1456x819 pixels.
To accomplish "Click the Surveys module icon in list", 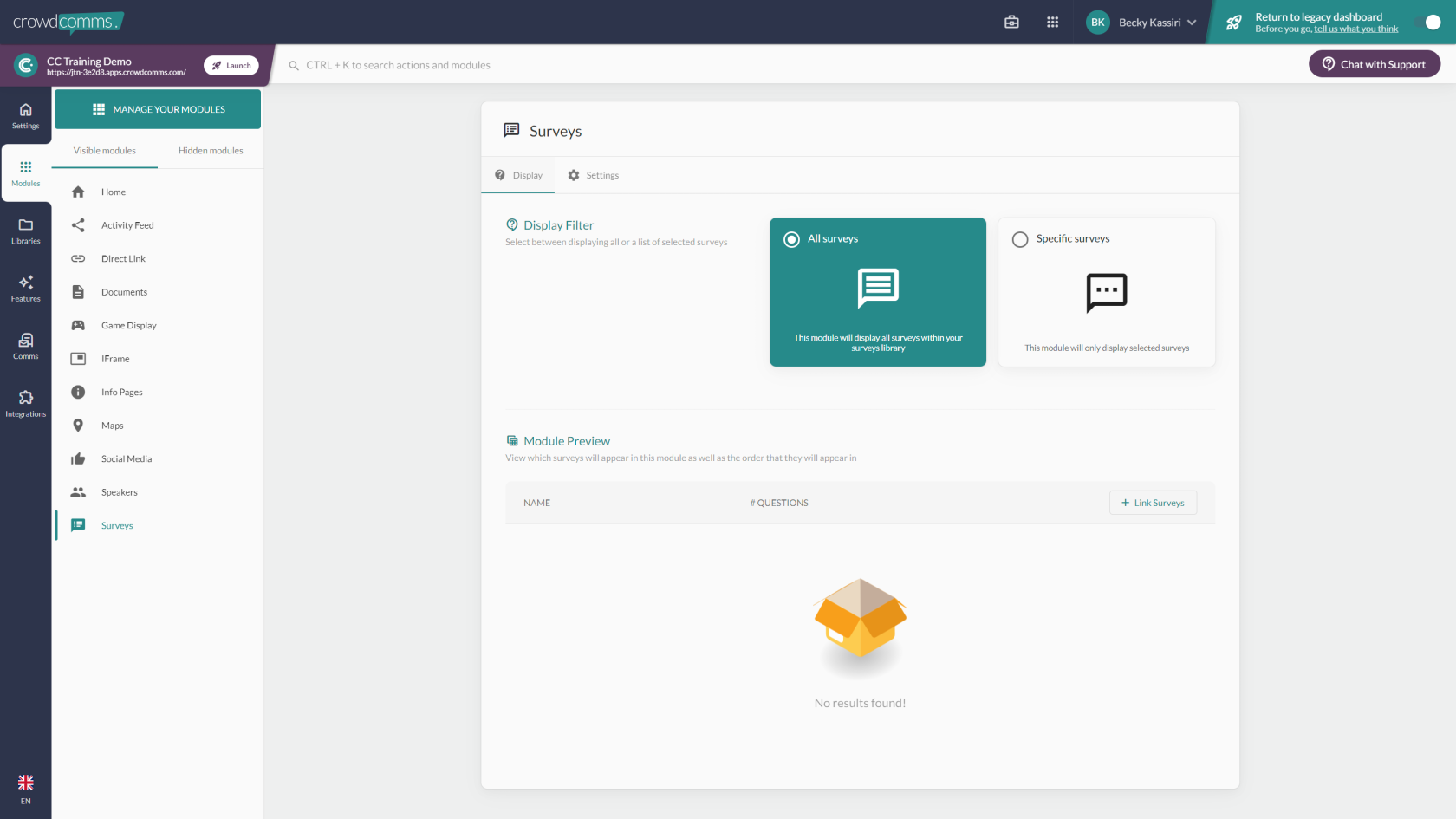I will (x=78, y=525).
